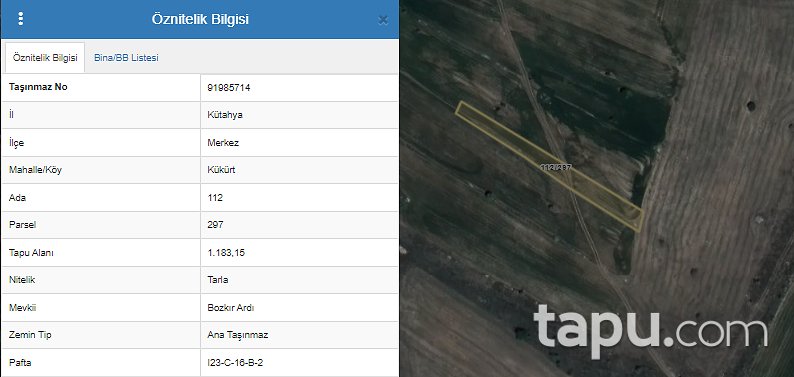
Task: Click the panel title Öznitelik Bilgisi header text
Action: pos(200,20)
